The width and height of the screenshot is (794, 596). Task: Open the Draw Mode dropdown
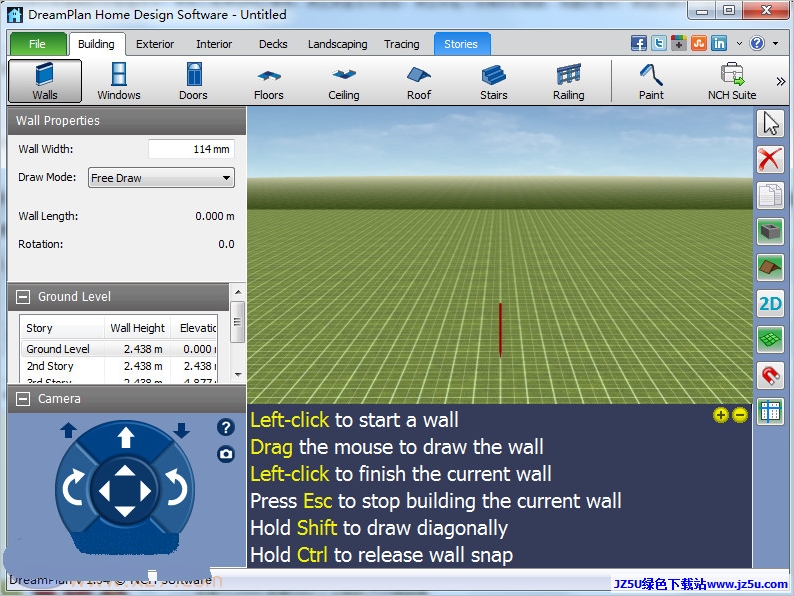pyautogui.click(x=161, y=178)
